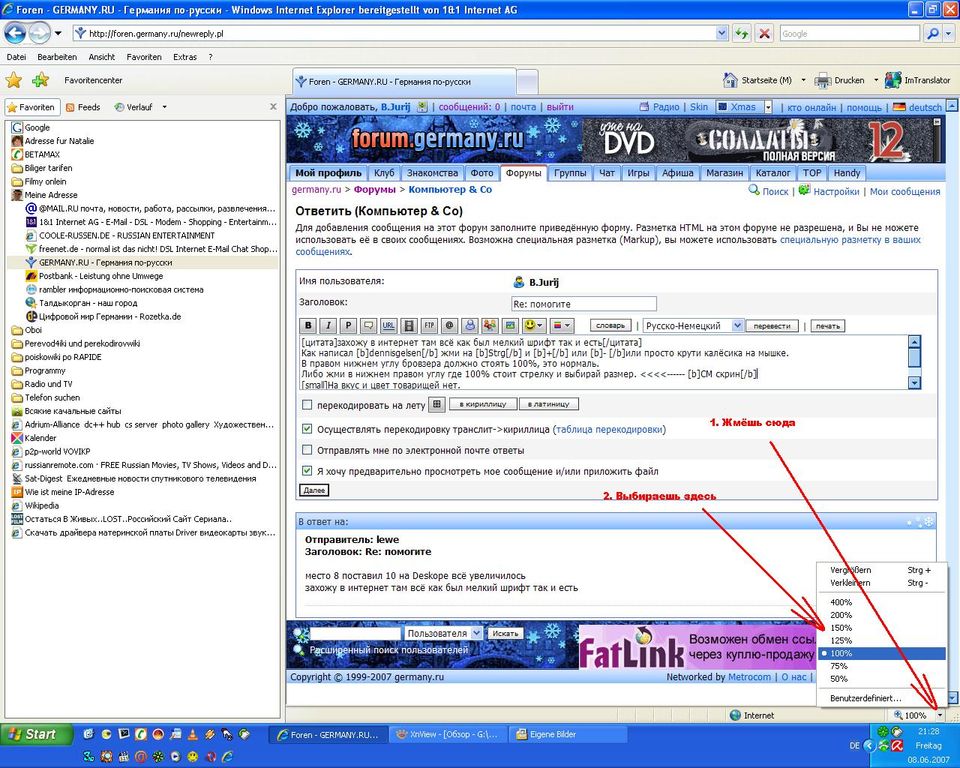The height and width of the screenshot is (768, 960).
Task: Switch to XnView window in the taskbar
Action: tap(447, 734)
